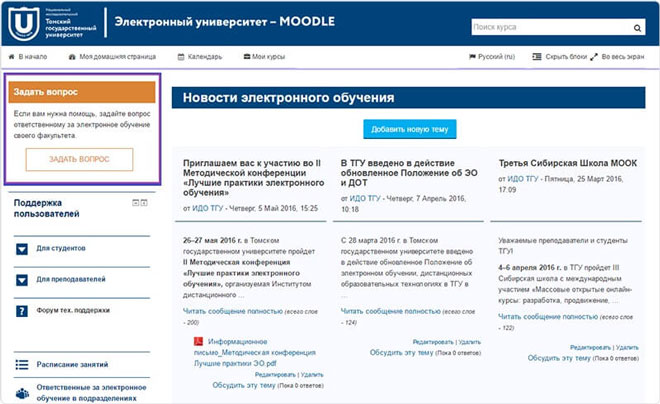The width and height of the screenshot is (660, 404).
Task: Collapse the Поддержка пользователей block
Action: (136, 203)
